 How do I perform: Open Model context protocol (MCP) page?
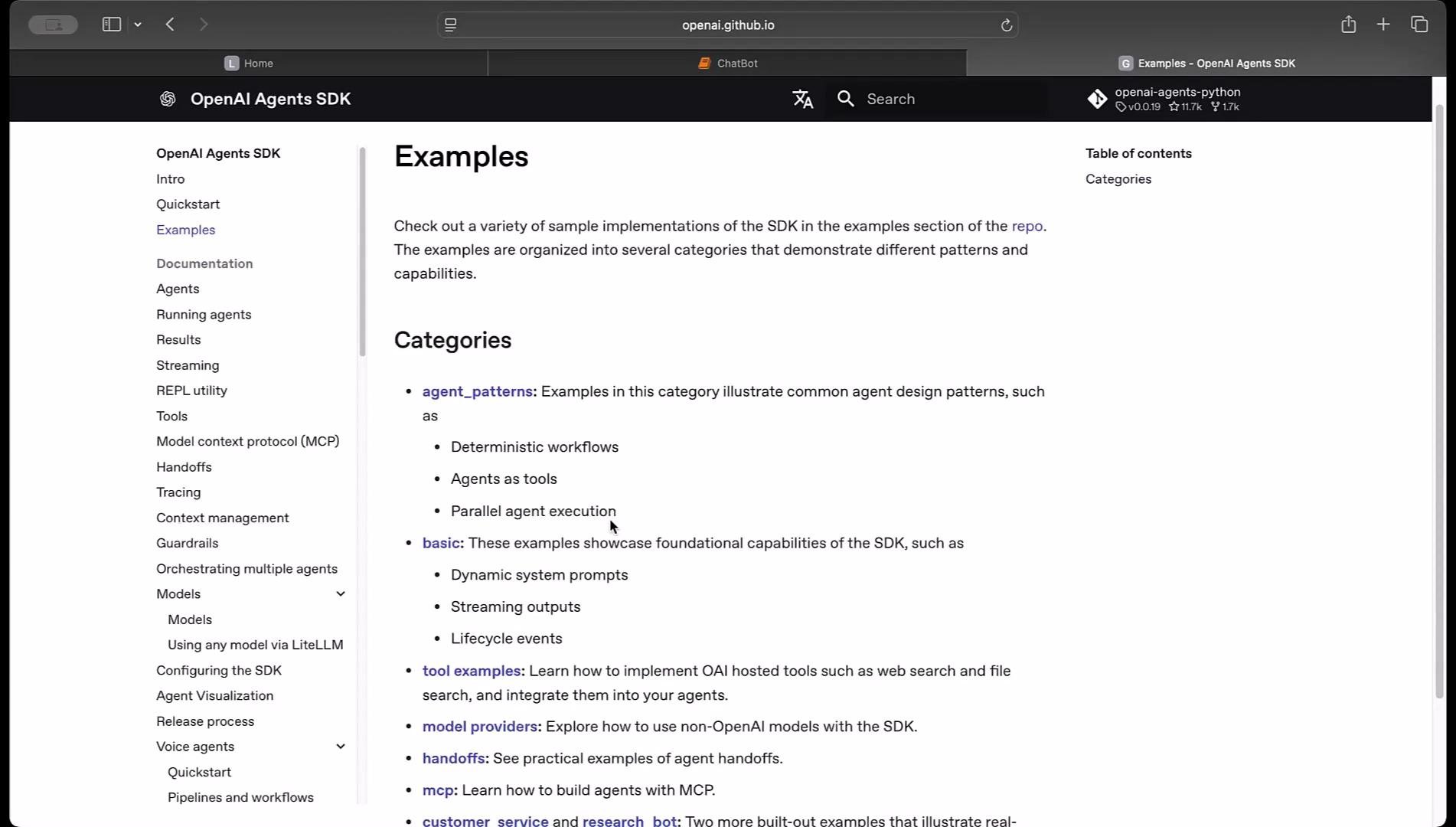point(247,441)
